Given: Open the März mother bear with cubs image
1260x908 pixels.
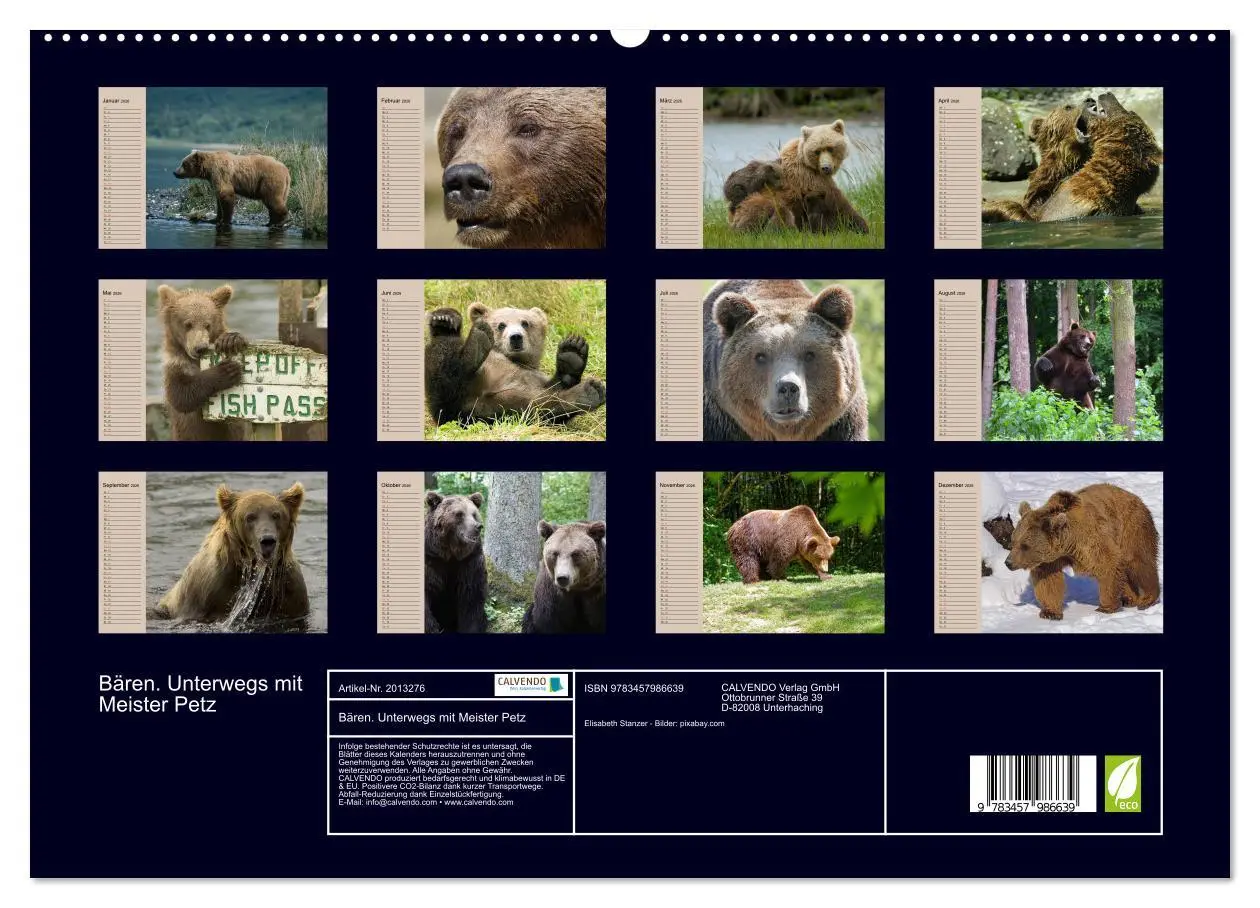Looking at the screenshot, I should click(794, 168).
